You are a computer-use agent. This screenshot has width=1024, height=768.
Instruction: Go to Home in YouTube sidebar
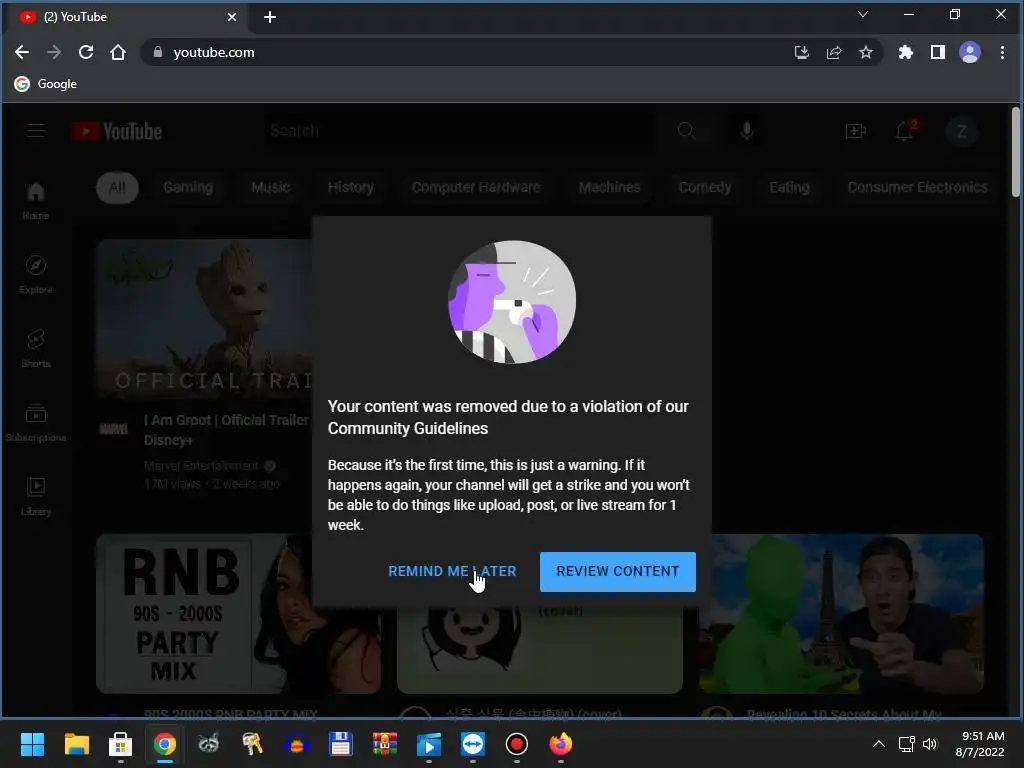pyautogui.click(x=36, y=200)
